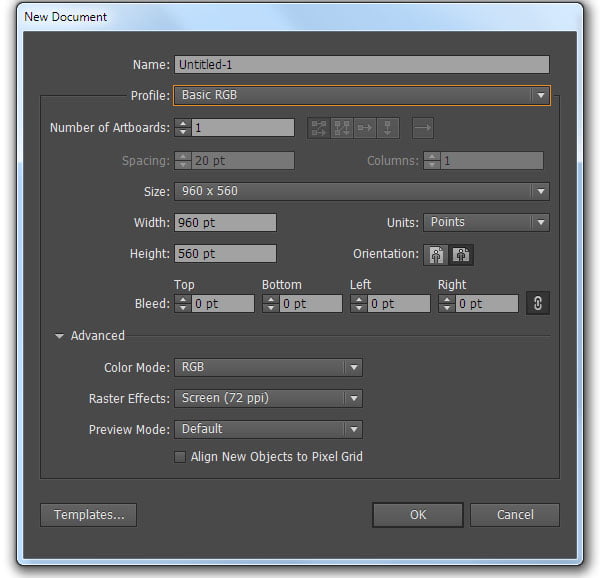Open the Profile dropdown showing Basic RGB
This screenshot has width=600, height=578.
coord(362,95)
